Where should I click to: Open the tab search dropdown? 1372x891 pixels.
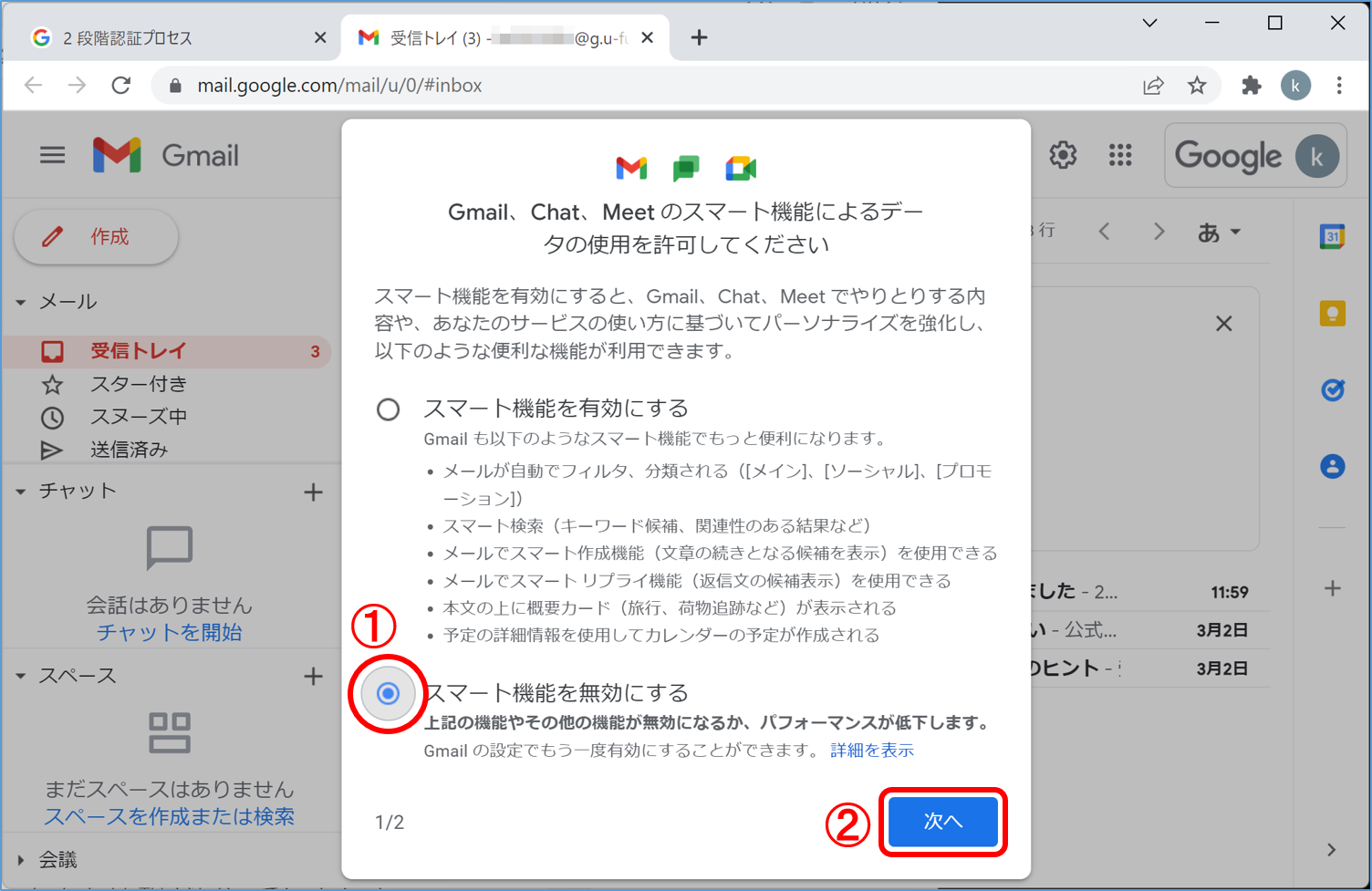(1149, 24)
